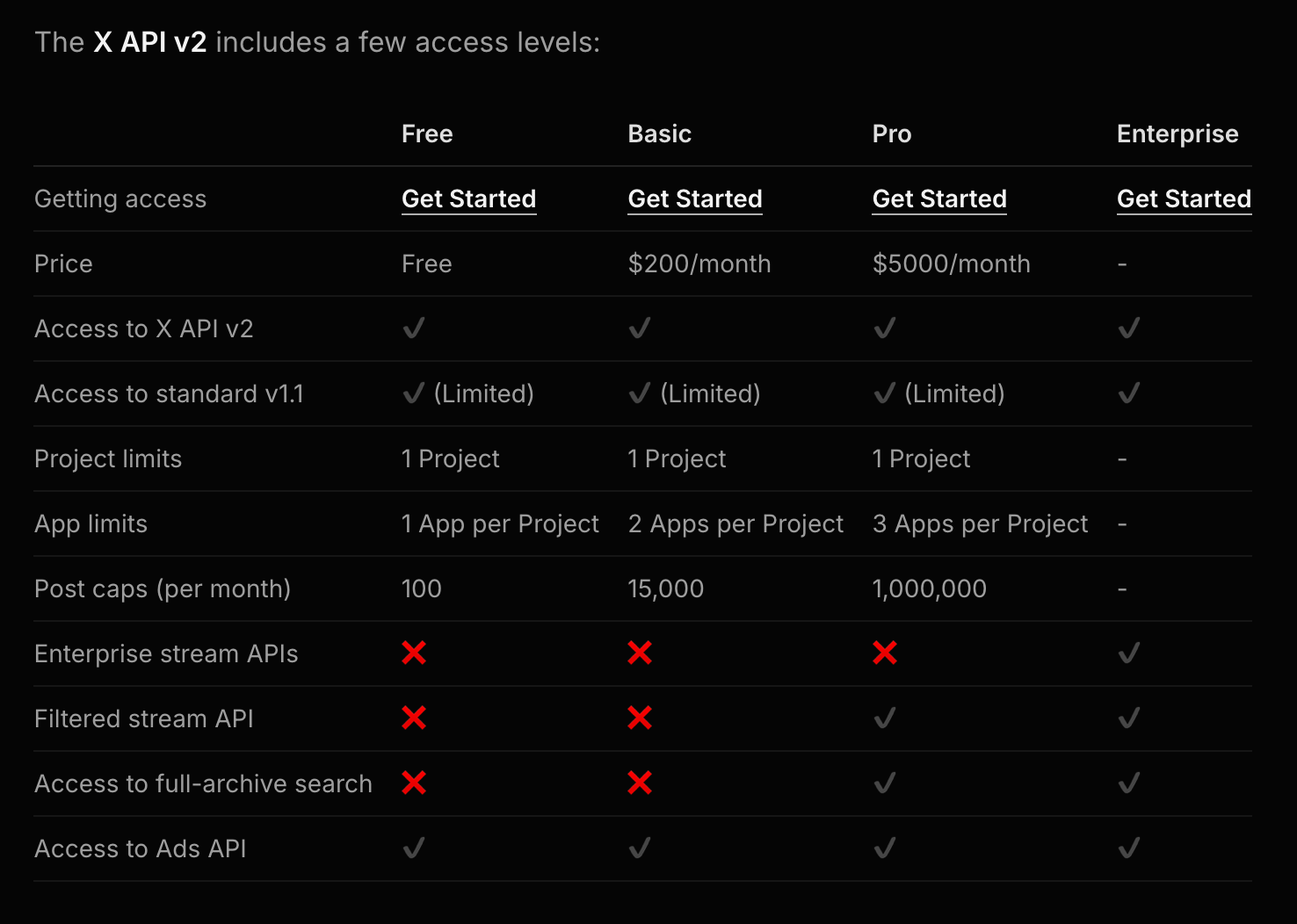Screen dimensions: 1297x924
Task: Click Basic checkmark for X API v2 access
Action: click(640, 328)
